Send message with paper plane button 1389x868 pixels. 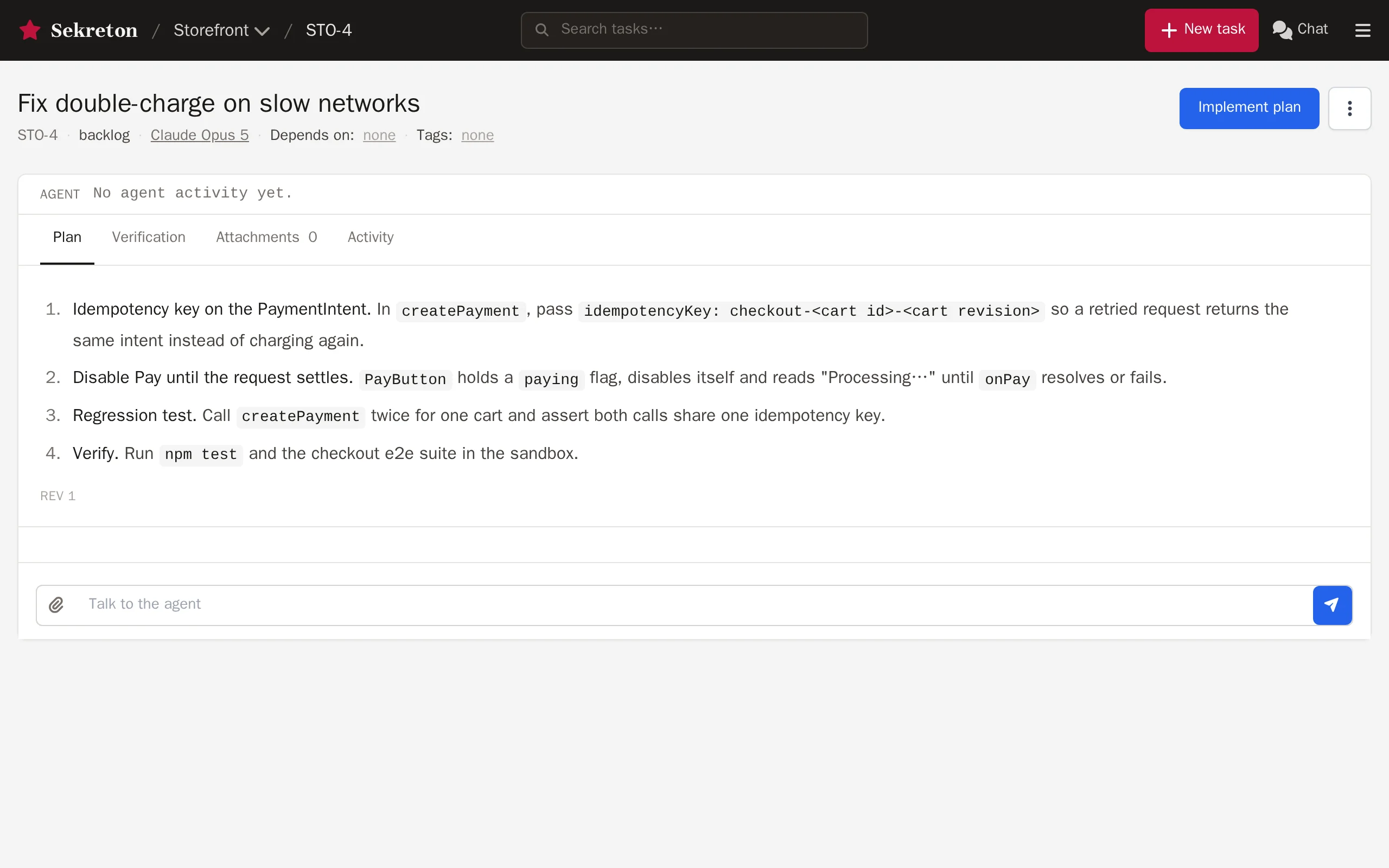(1331, 604)
